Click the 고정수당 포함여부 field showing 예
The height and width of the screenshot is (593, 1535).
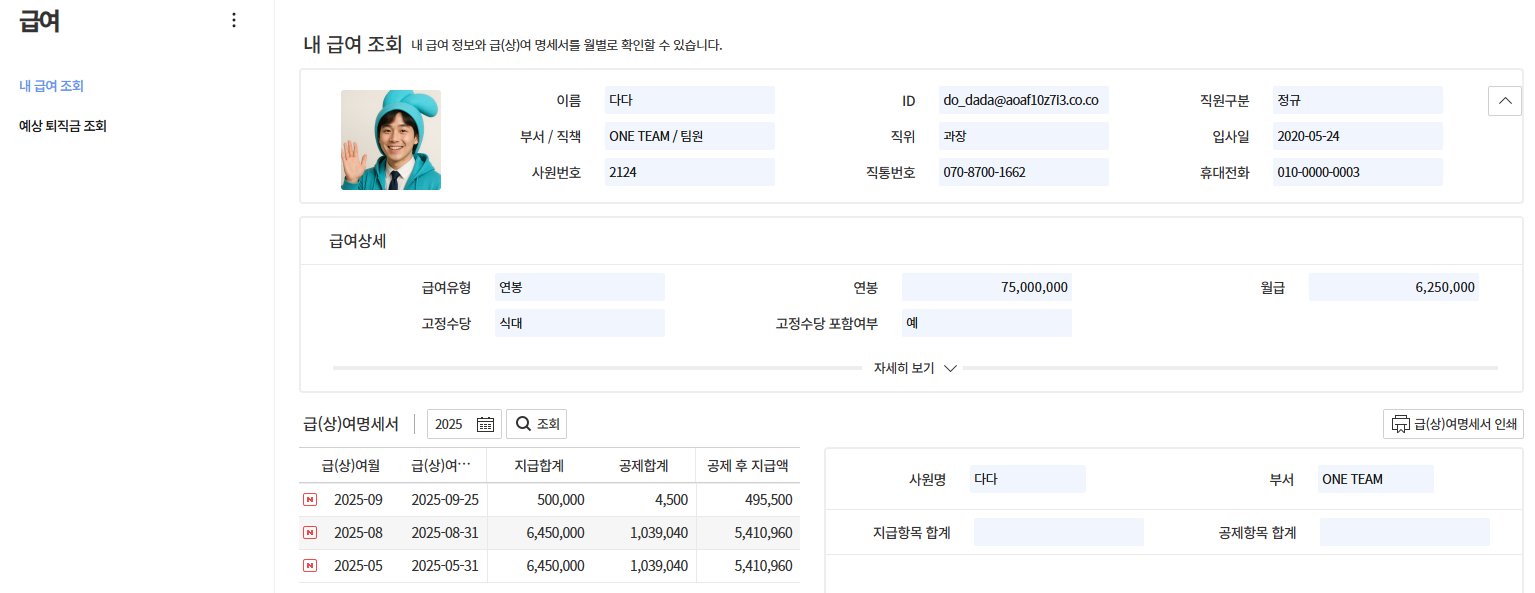click(986, 322)
